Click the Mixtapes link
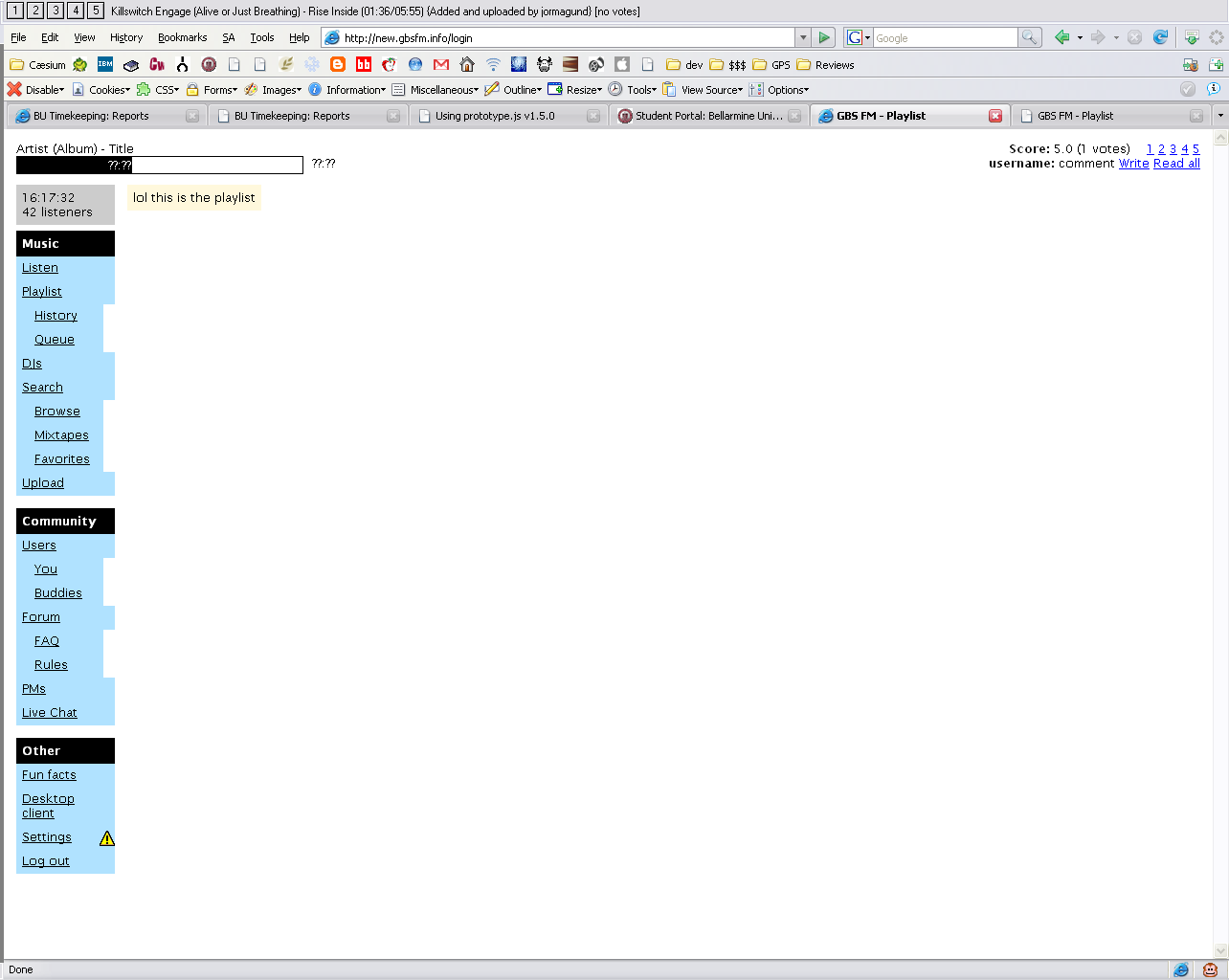This screenshot has height=980, width=1229. (61, 435)
